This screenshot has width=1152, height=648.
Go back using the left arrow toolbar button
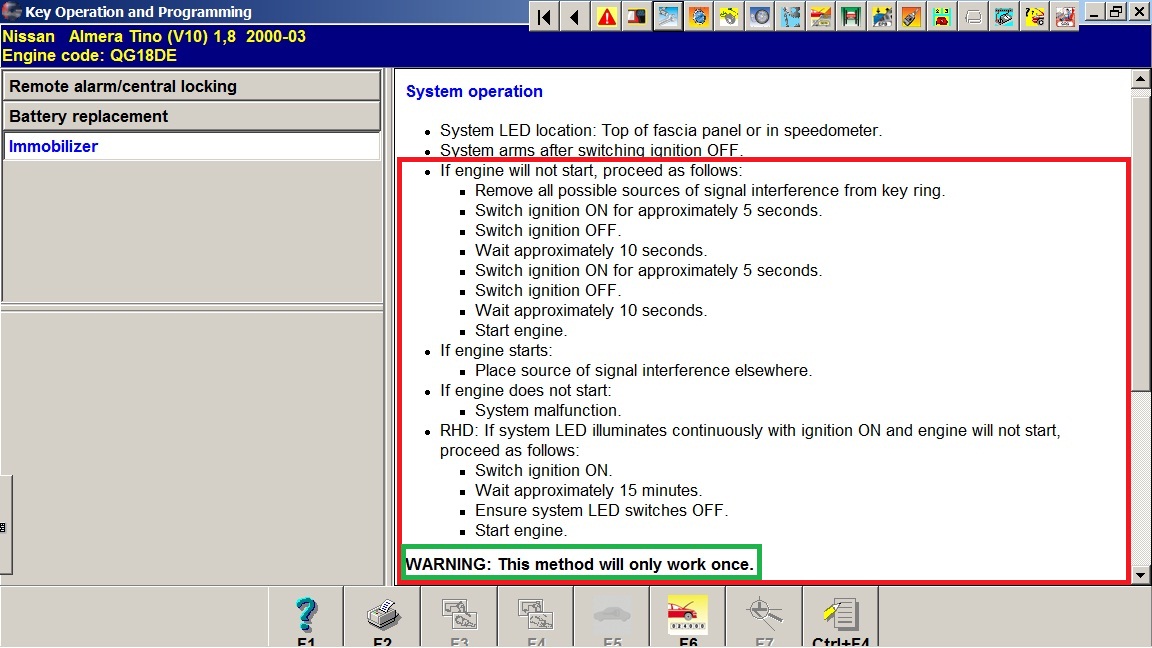574,16
